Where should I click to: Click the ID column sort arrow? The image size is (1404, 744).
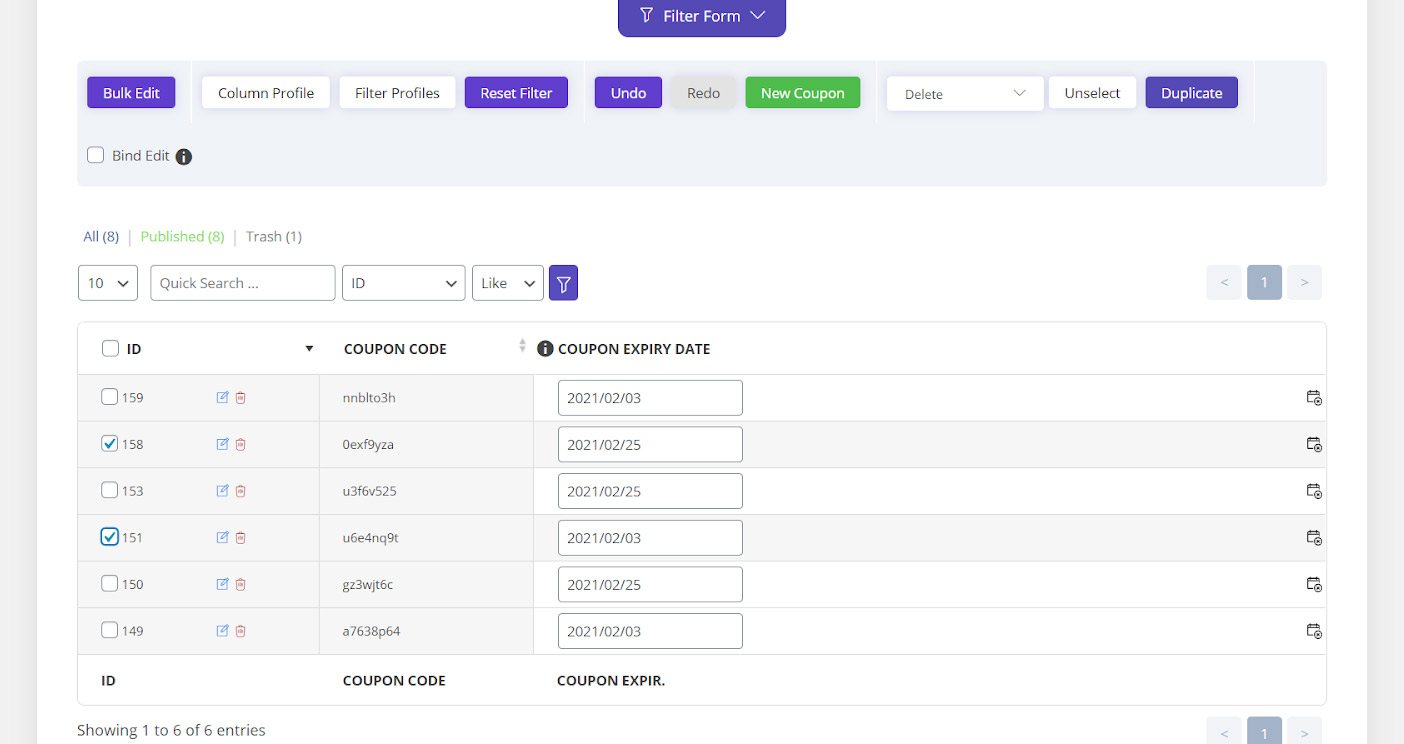[309, 349]
